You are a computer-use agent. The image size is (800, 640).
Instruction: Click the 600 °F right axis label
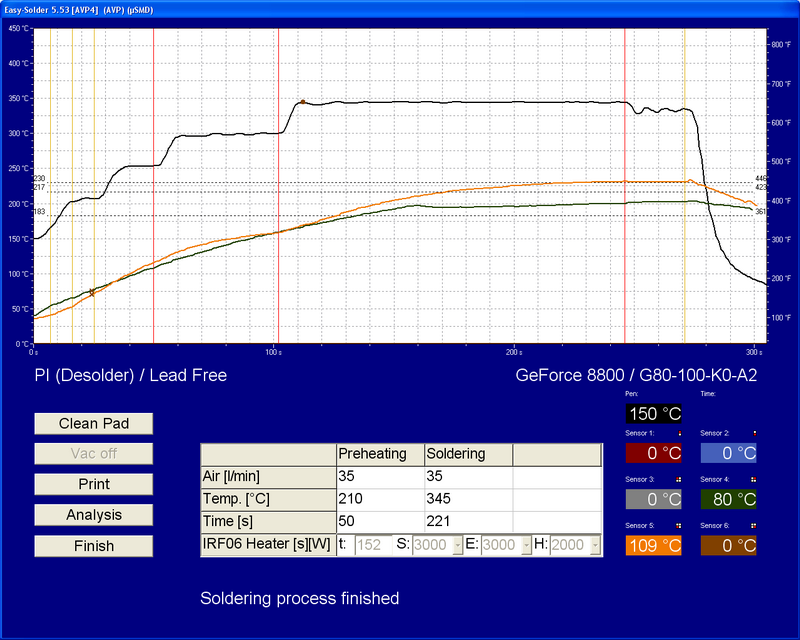781,122
